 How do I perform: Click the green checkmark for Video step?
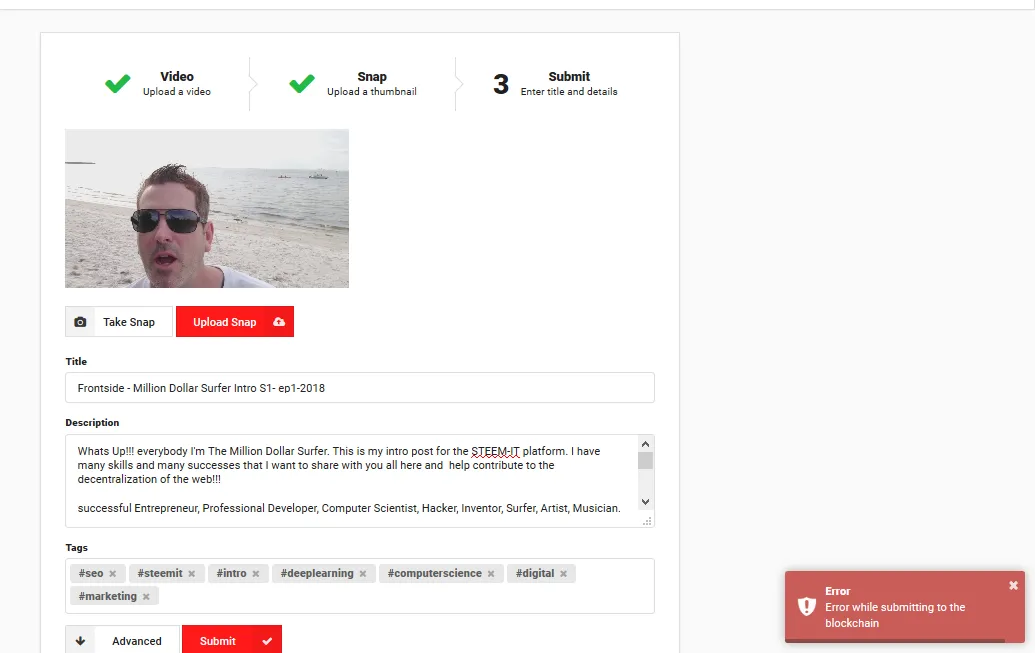point(117,84)
